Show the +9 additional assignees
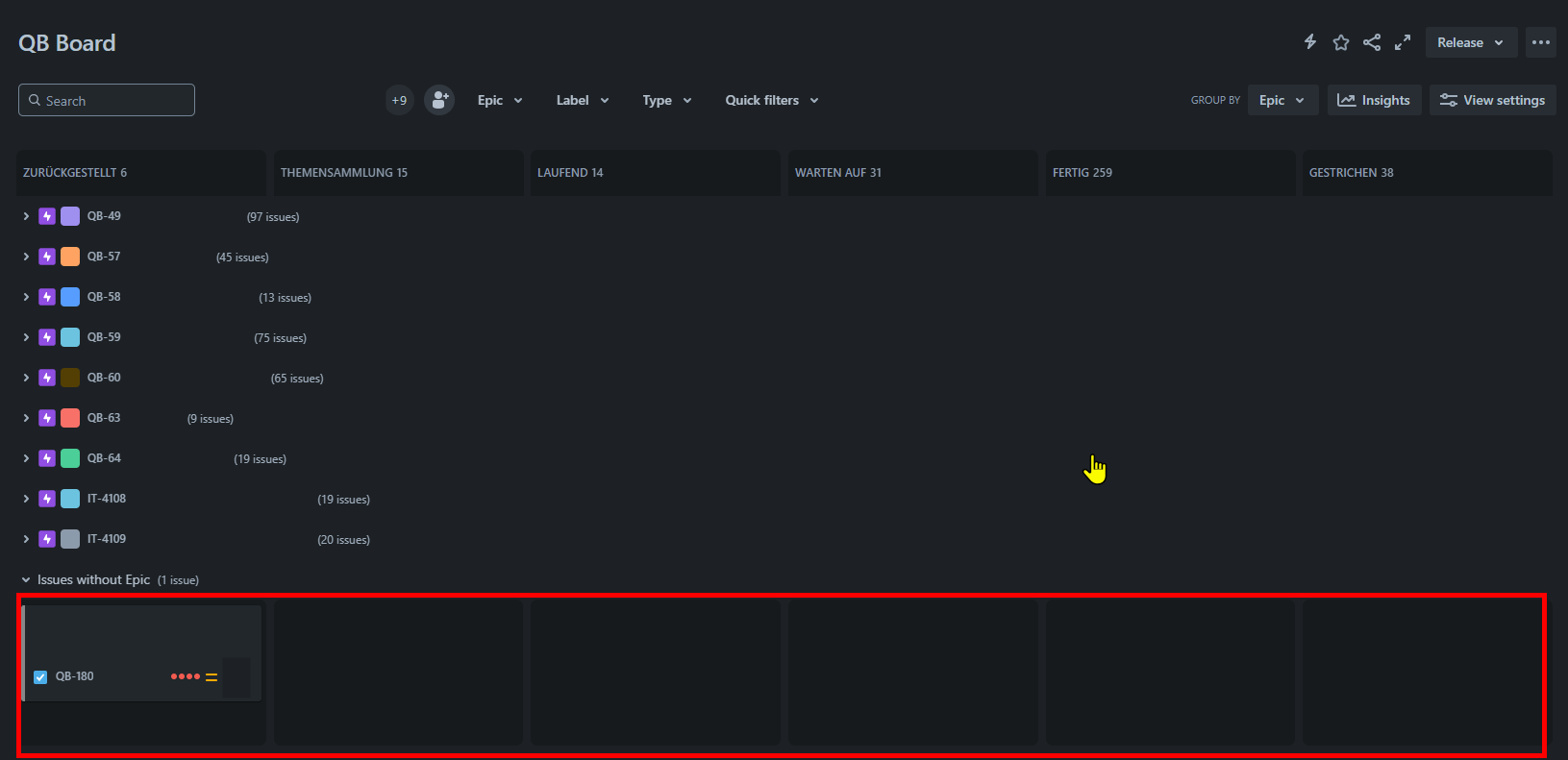Image resolution: width=1568 pixels, height=760 pixels. [x=399, y=100]
